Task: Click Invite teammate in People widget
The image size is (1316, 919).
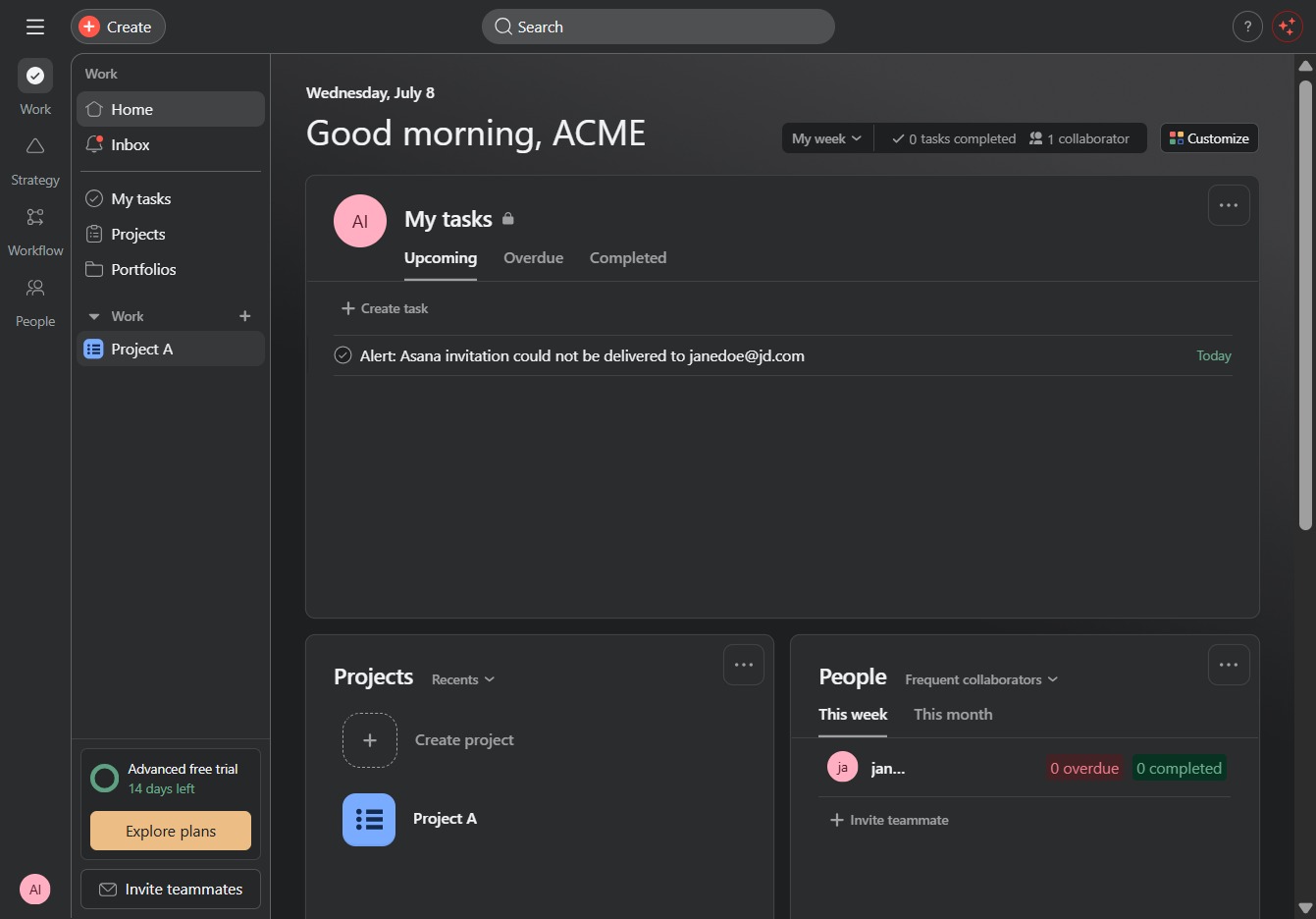Action: (x=889, y=820)
